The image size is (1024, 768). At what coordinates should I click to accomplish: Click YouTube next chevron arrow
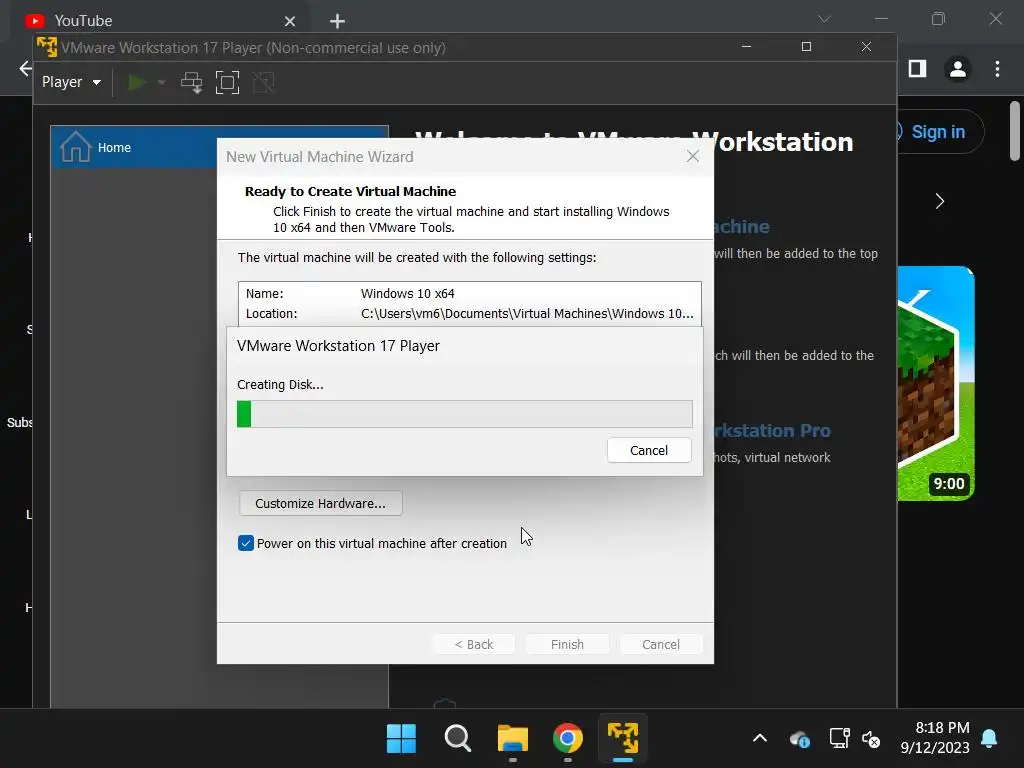pos(939,201)
